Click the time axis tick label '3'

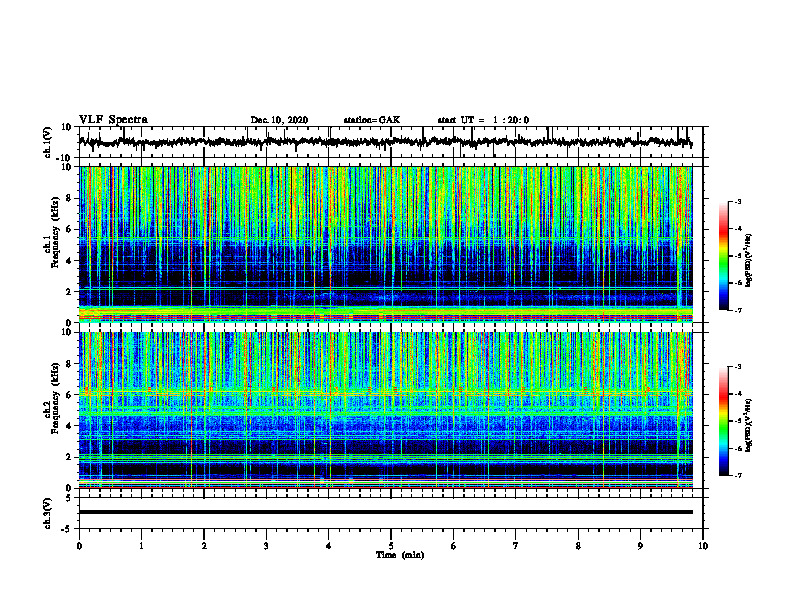[266, 546]
